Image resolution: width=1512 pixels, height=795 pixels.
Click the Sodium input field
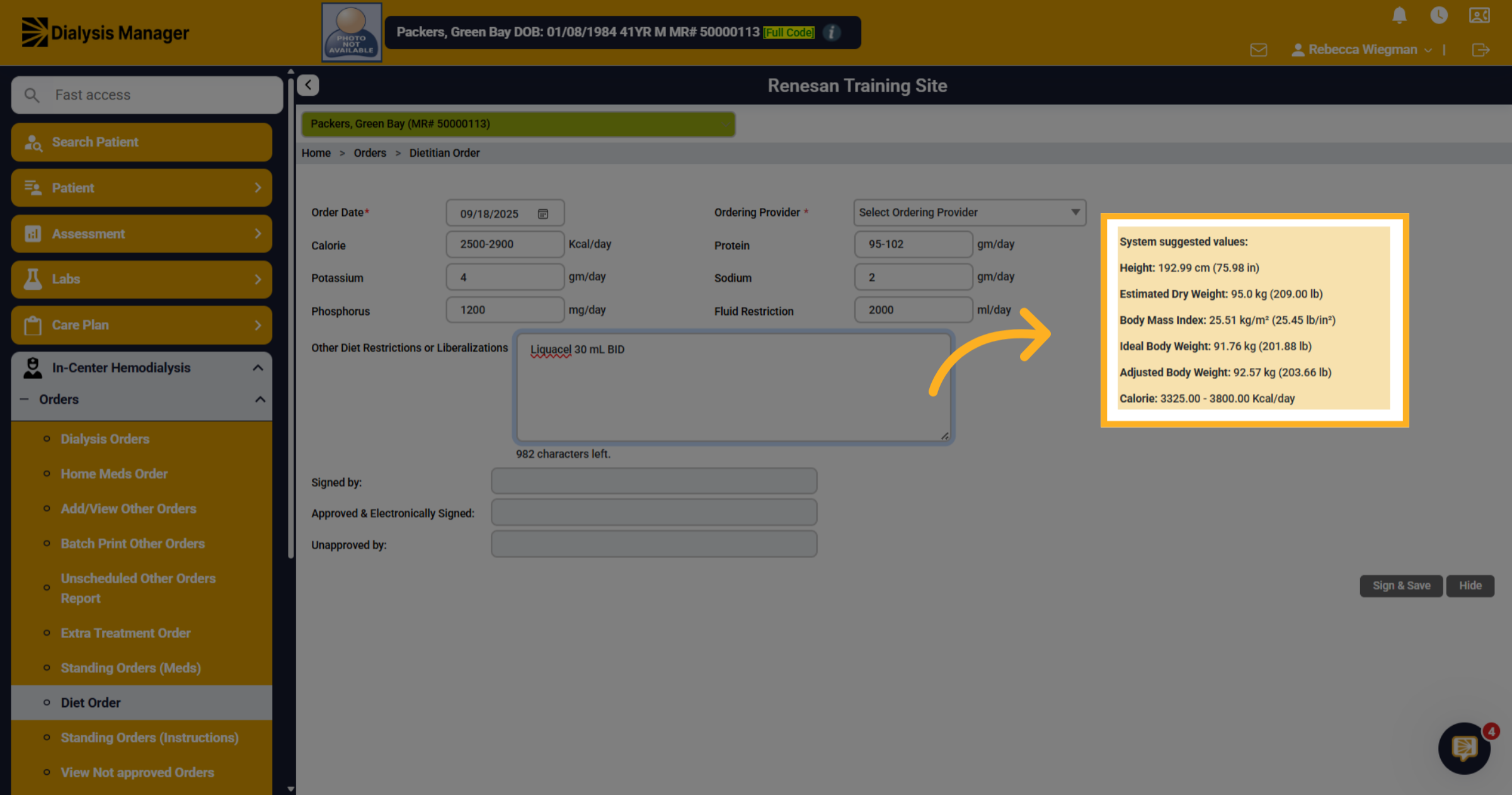(x=913, y=277)
